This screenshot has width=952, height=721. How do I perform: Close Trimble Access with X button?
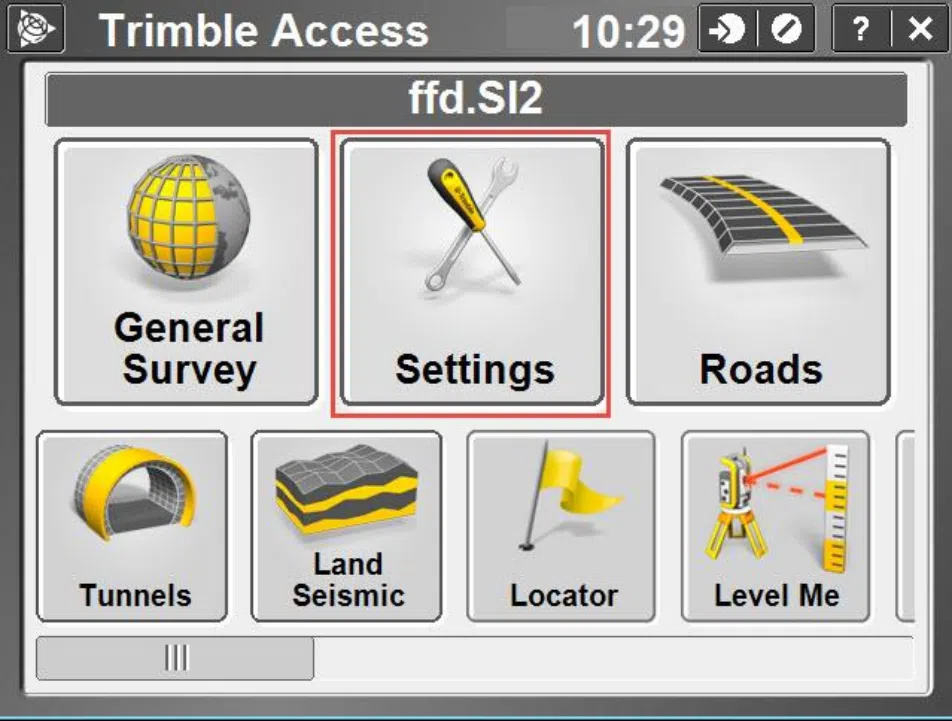(920, 29)
